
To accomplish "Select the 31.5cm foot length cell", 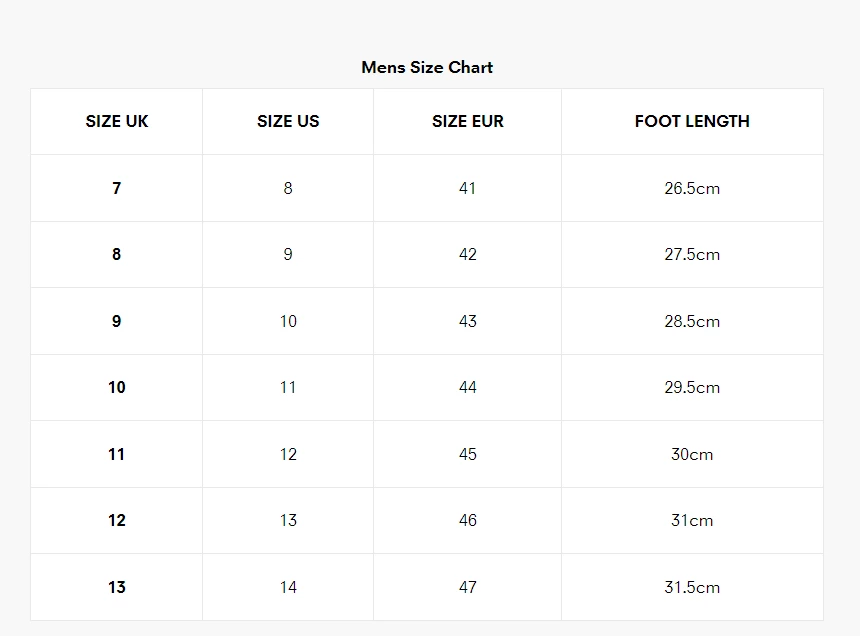I will pos(692,587).
